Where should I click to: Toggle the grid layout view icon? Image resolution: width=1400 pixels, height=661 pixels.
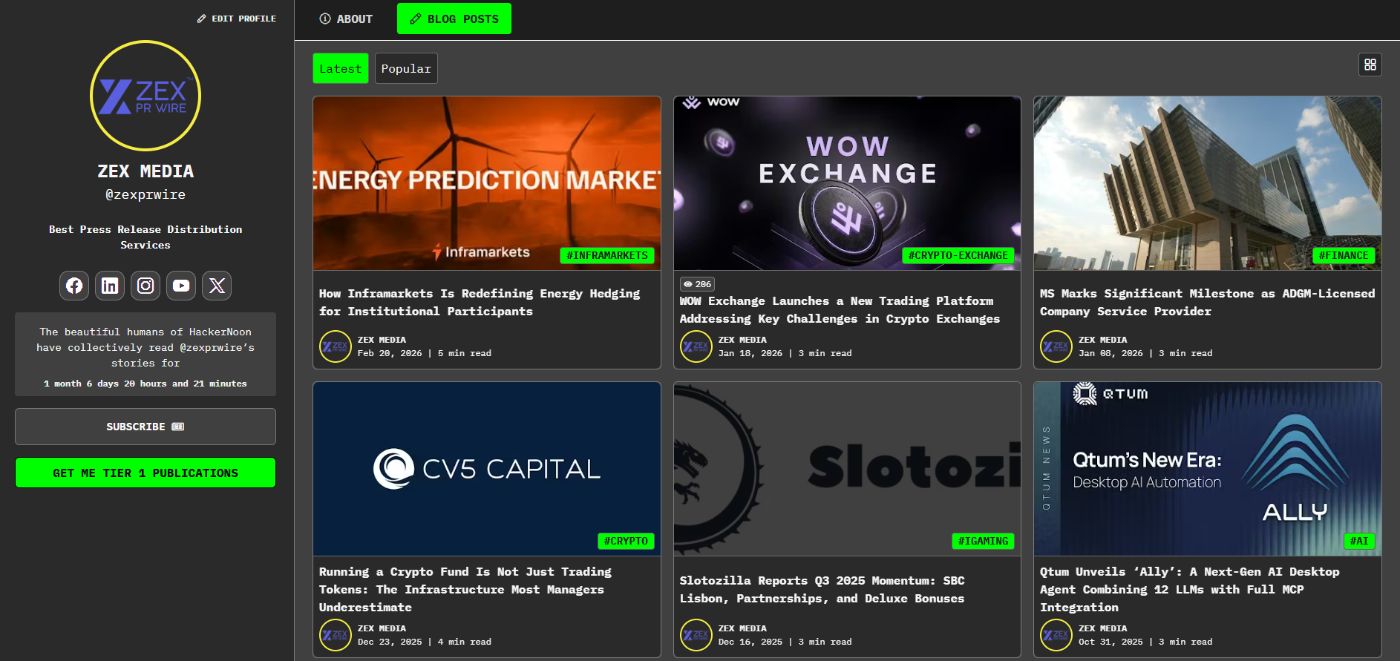tap(1369, 65)
